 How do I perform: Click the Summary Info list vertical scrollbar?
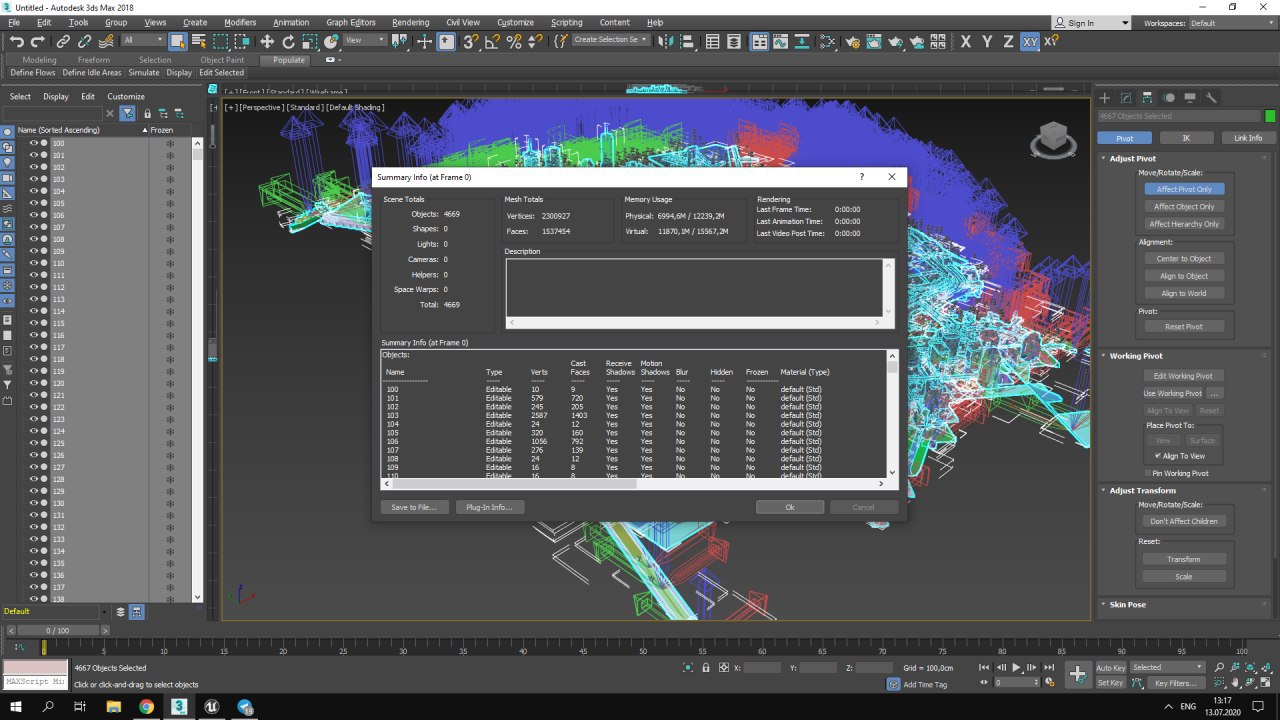pyautogui.click(x=892, y=414)
